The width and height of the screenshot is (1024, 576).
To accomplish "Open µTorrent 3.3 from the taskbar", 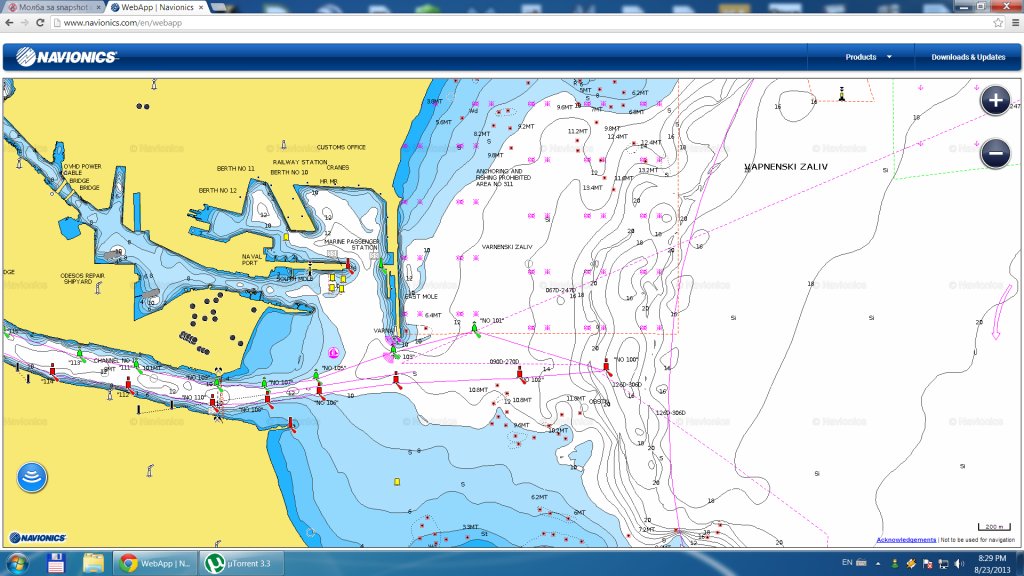I will (x=241, y=563).
